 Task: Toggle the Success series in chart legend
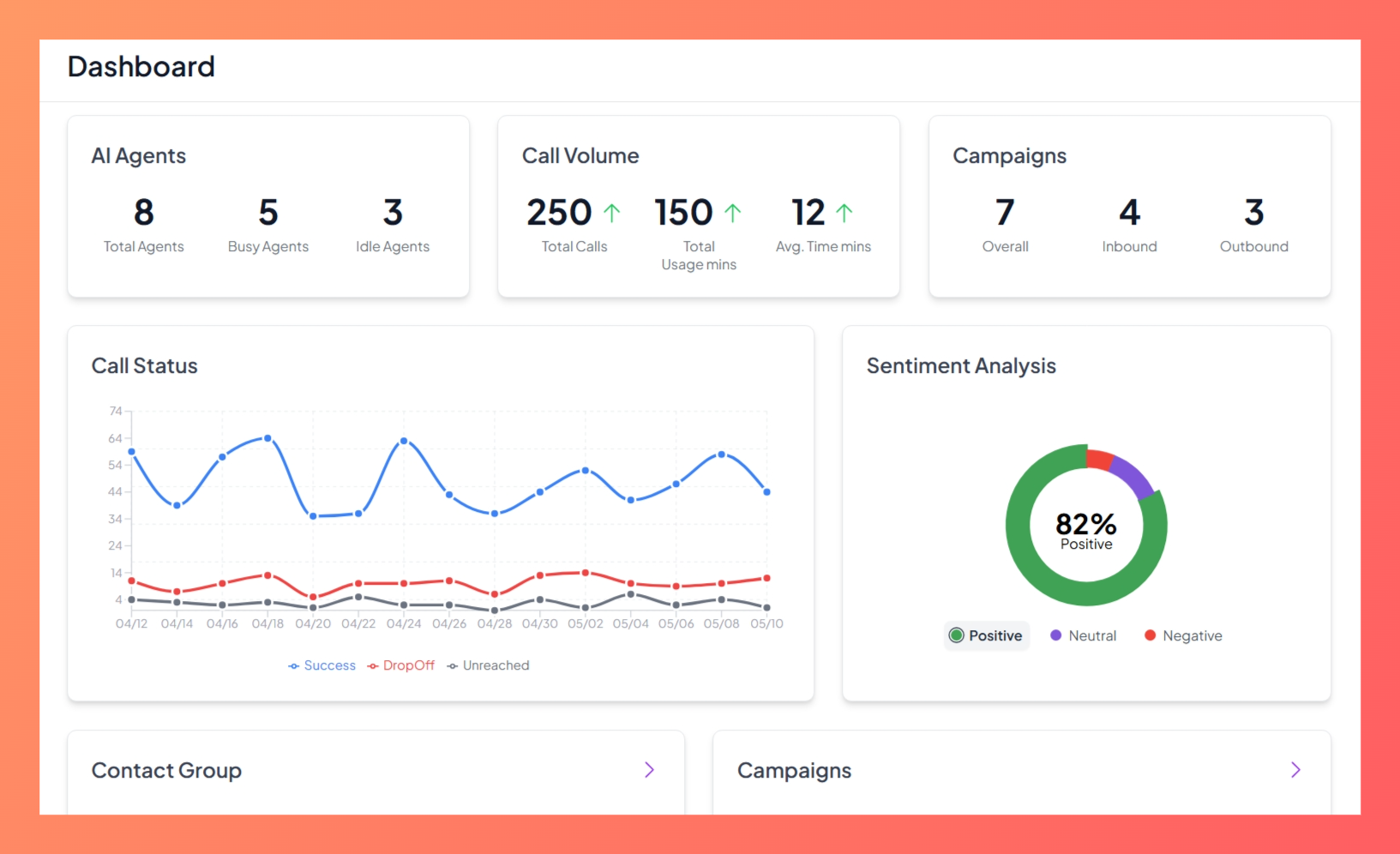(321, 665)
